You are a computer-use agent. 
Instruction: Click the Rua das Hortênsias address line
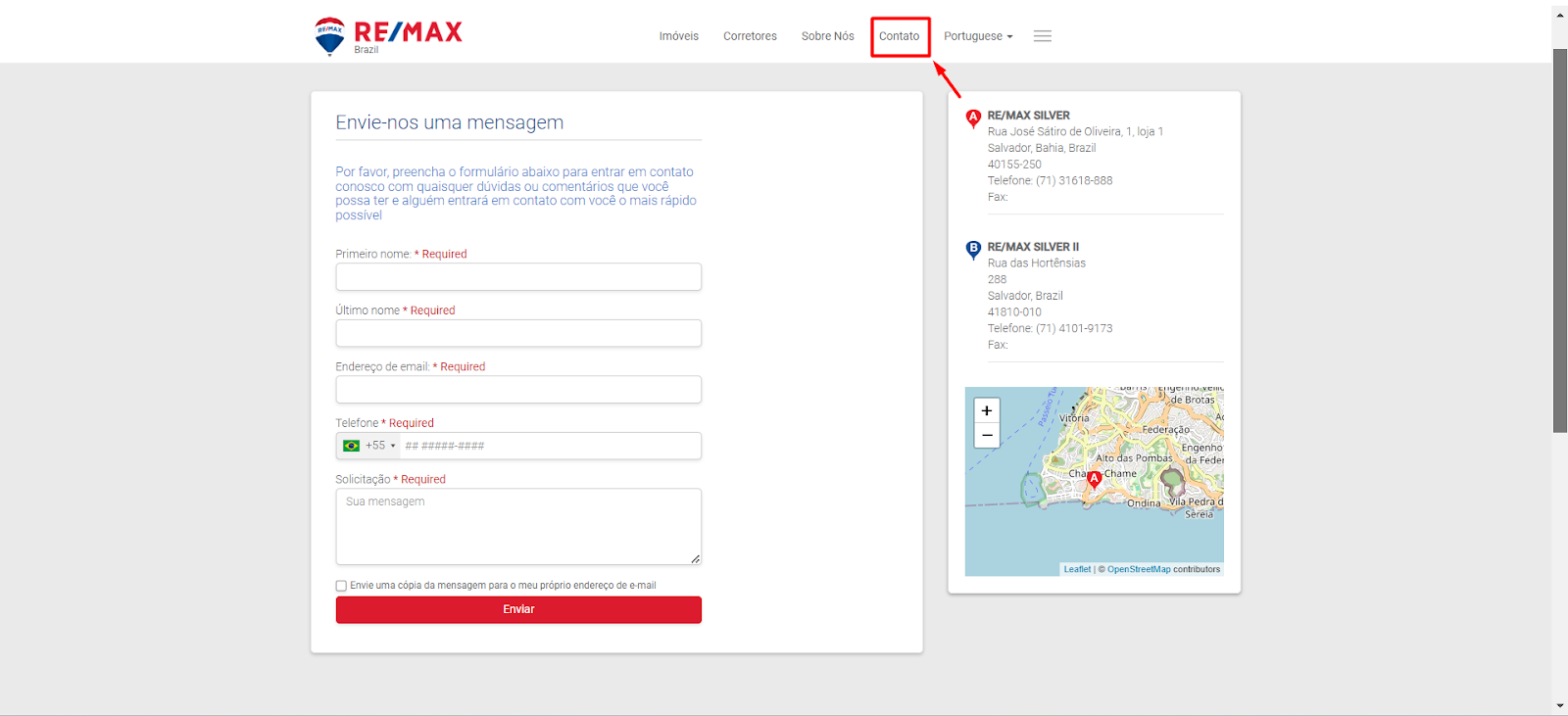(1037, 263)
